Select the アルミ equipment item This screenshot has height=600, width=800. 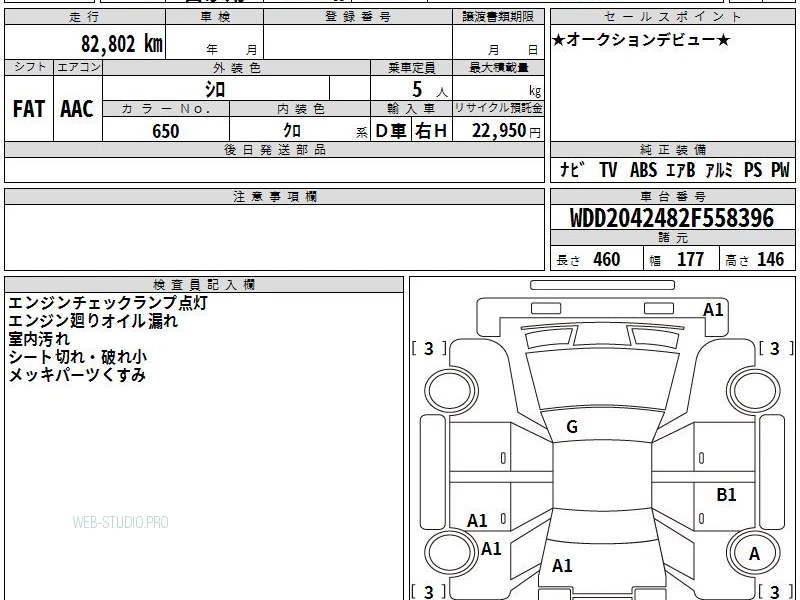click(719, 169)
